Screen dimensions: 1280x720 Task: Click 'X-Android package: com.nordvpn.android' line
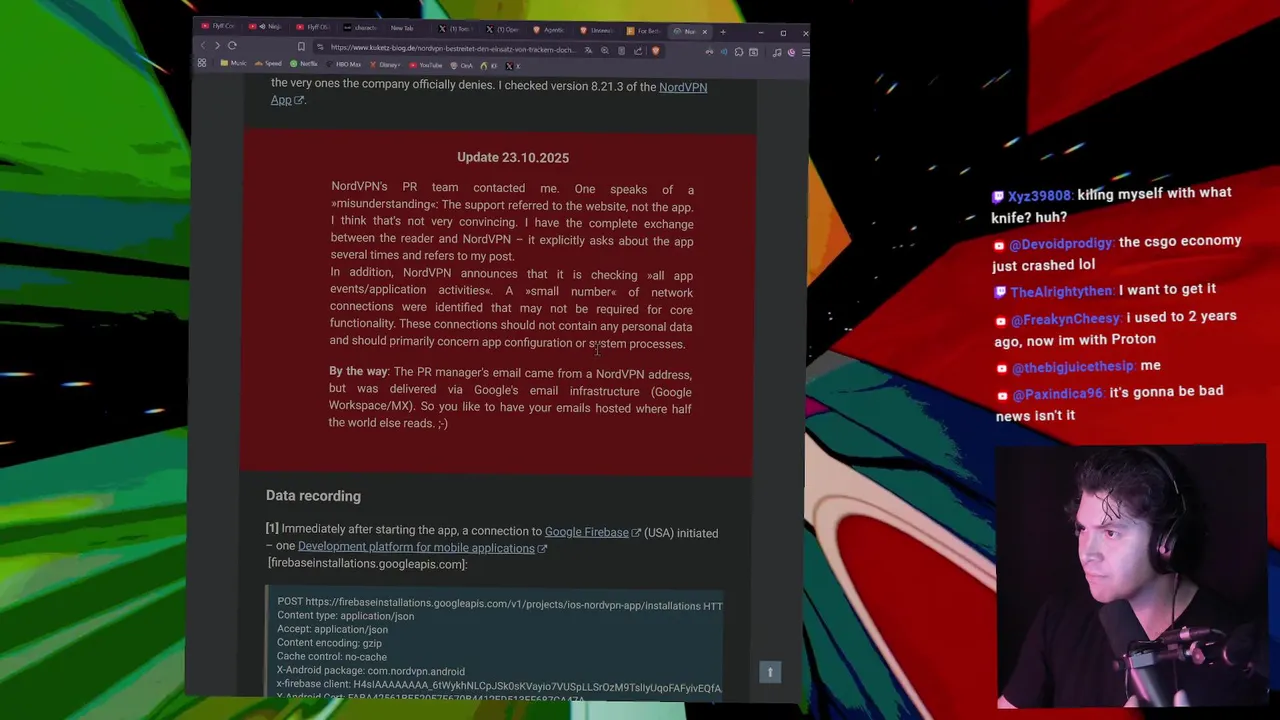point(371,671)
